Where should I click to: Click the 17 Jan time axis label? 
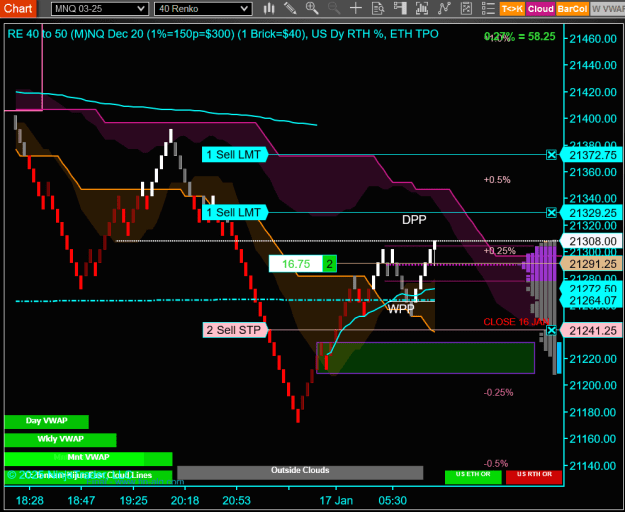point(336,500)
